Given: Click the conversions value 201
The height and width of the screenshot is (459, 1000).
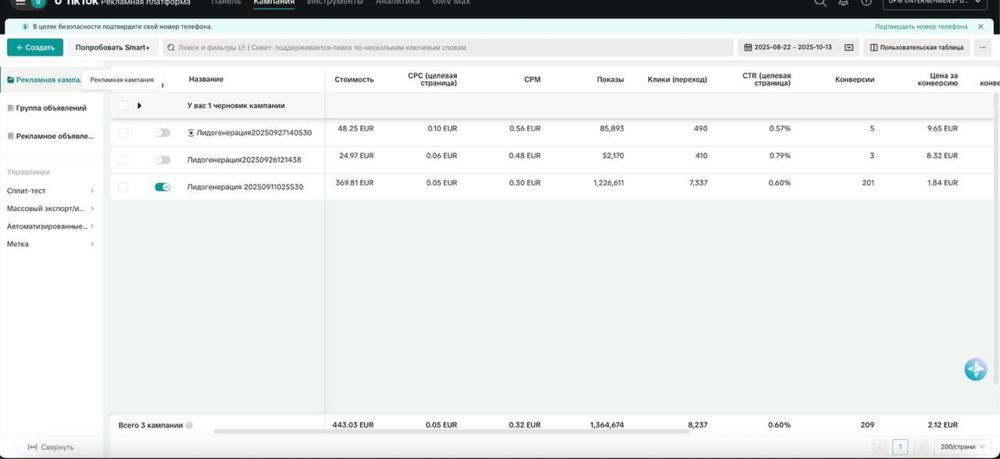Looking at the screenshot, I should tap(868, 183).
